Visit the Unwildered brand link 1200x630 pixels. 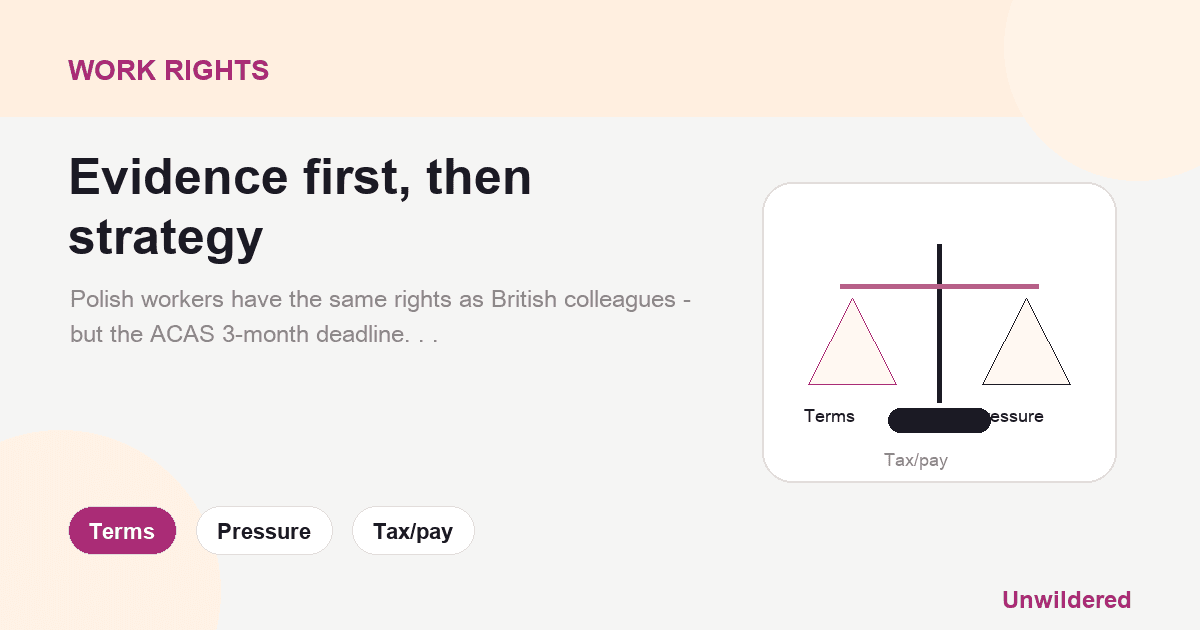pyautogui.click(x=1066, y=600)
